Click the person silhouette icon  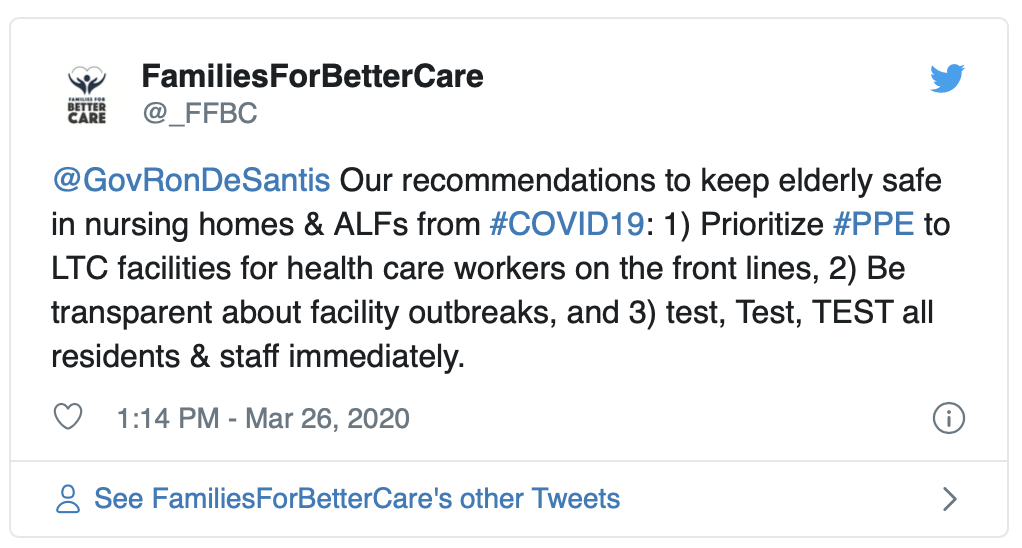[x=68, y=498]
